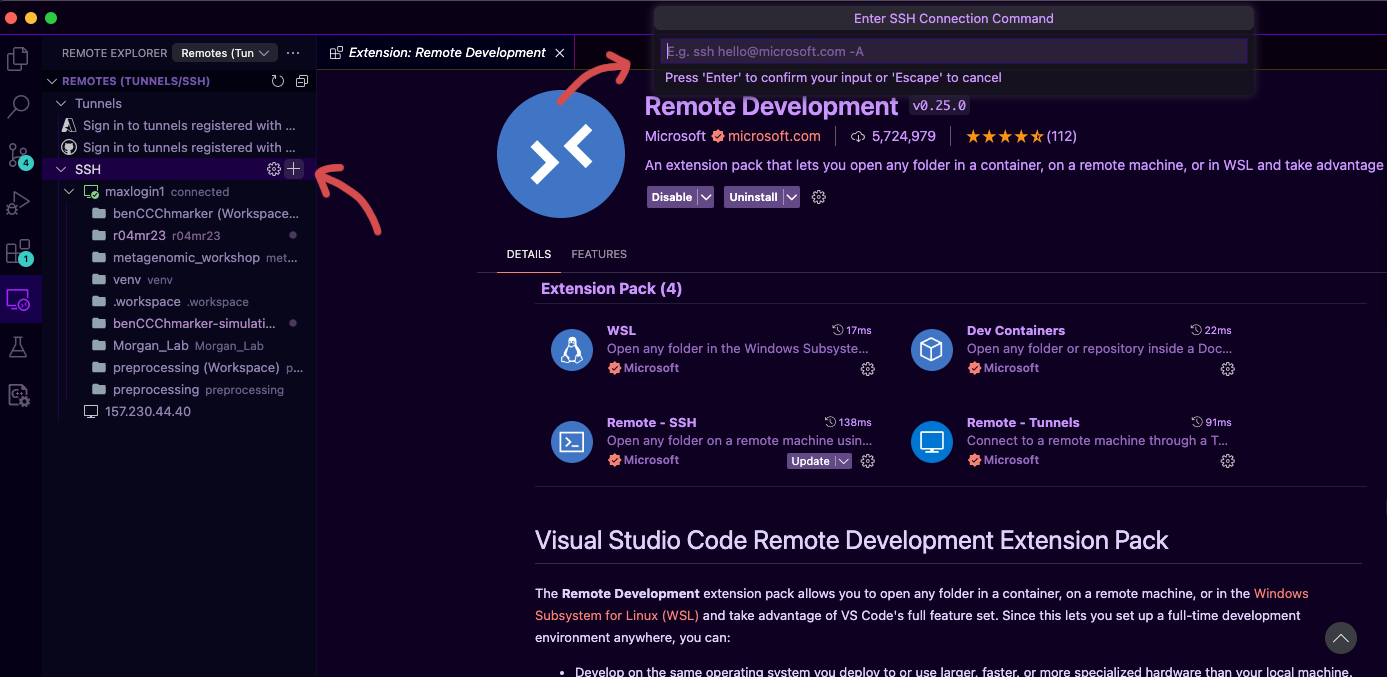
Task: Click the Remote - SSH terminal icon
Action: [x=572, y=442]
